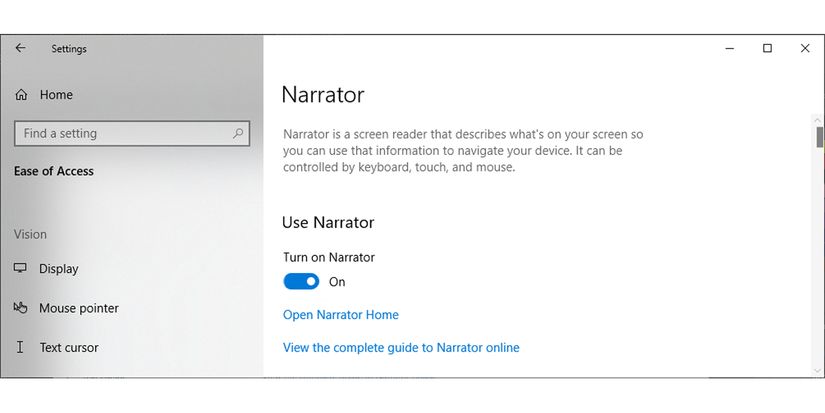Click the Home house icon

coord(21,95)
